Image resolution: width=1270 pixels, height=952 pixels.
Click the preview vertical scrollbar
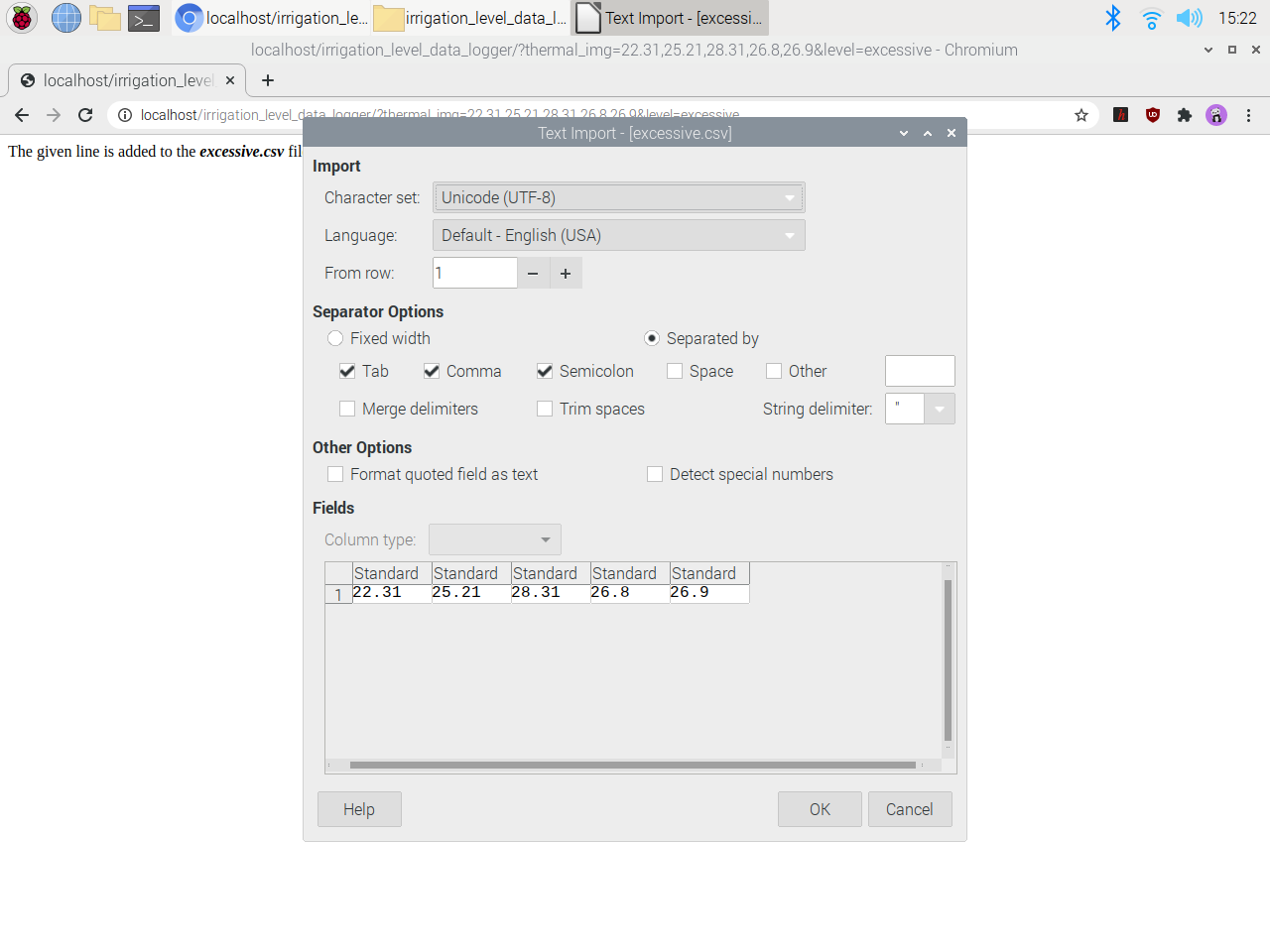(948, 660)
